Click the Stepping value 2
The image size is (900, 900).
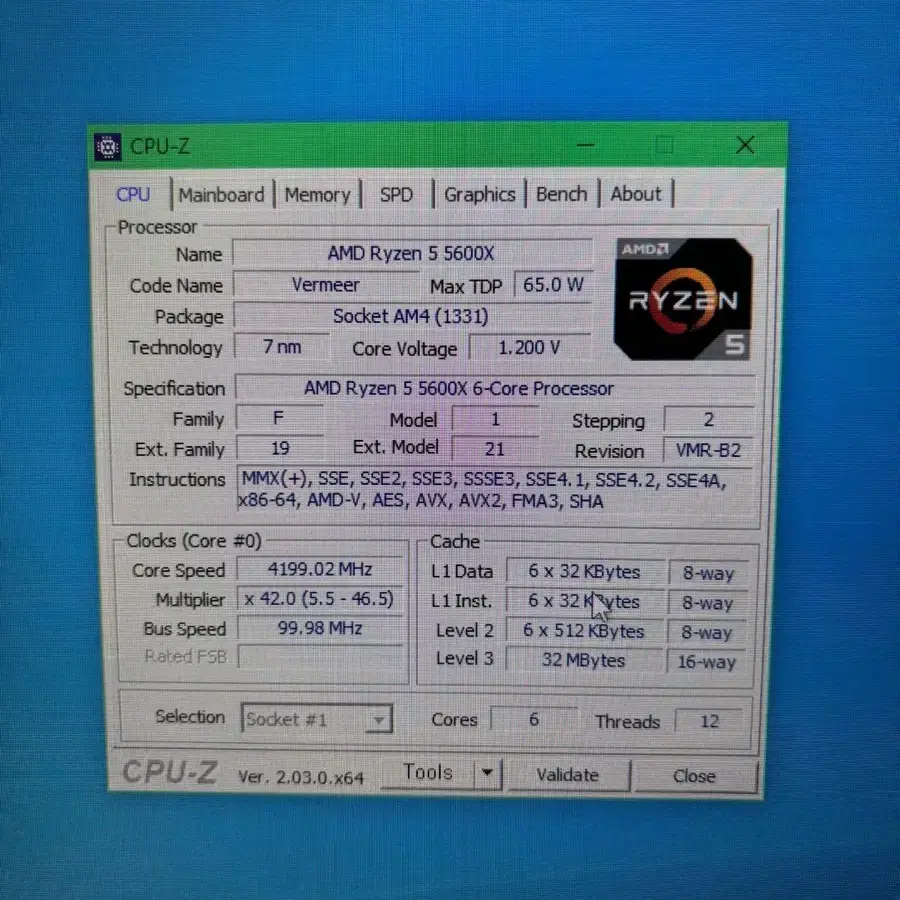coord(709,420)
